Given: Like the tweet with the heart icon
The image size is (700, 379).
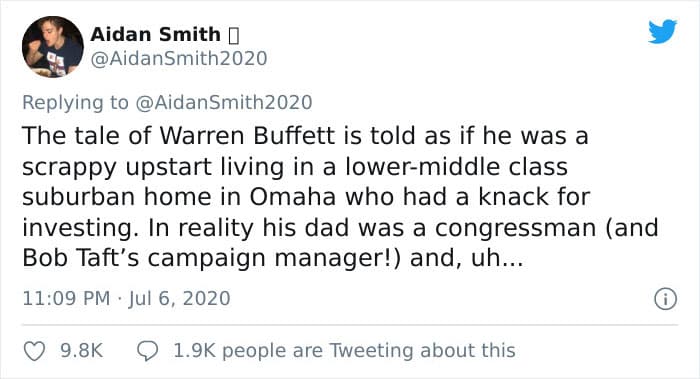Looking at the screenshot, I should pyautogui.click(x=34, y=351).
